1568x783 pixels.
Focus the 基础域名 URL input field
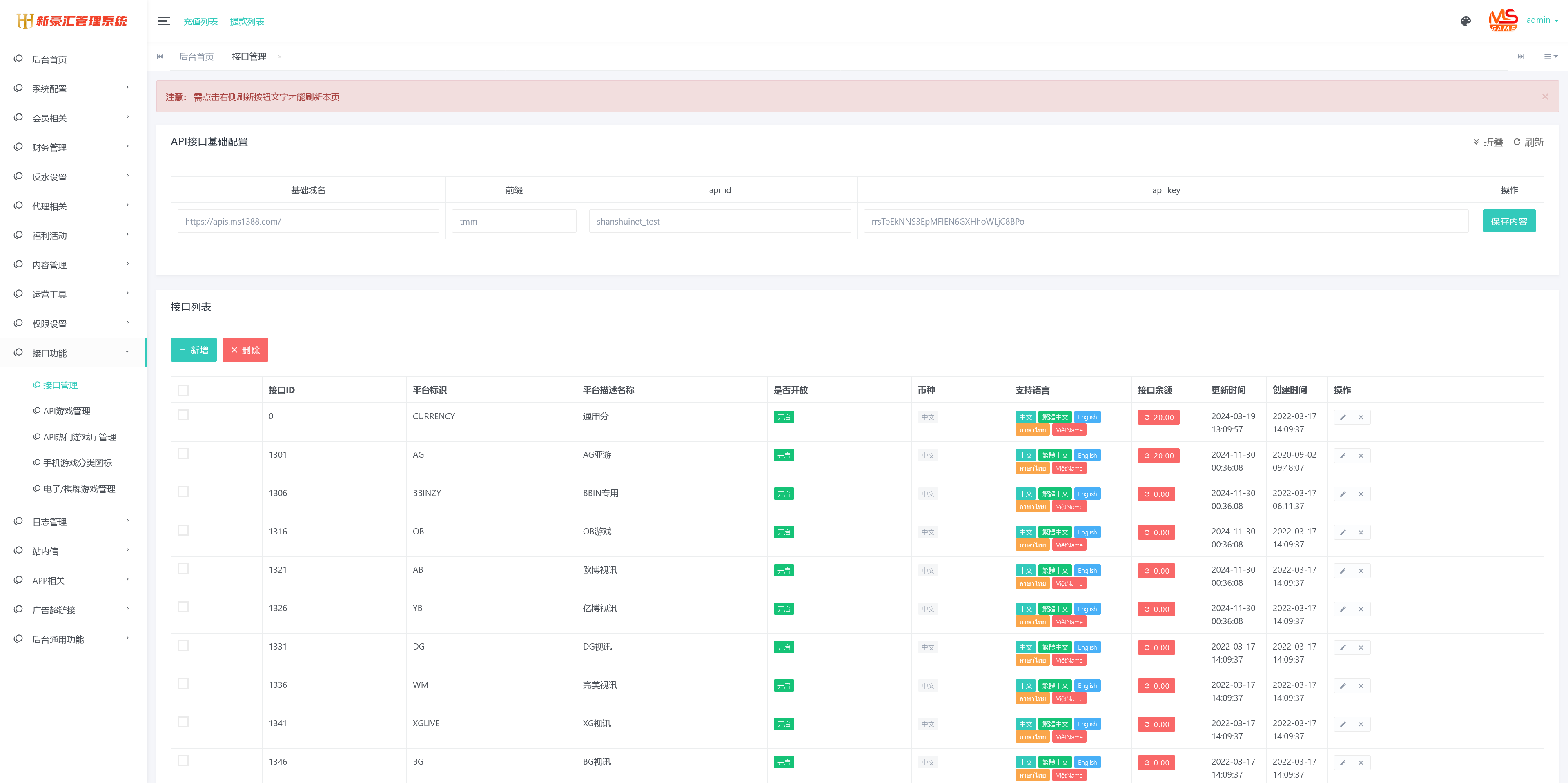pos(308,221)
